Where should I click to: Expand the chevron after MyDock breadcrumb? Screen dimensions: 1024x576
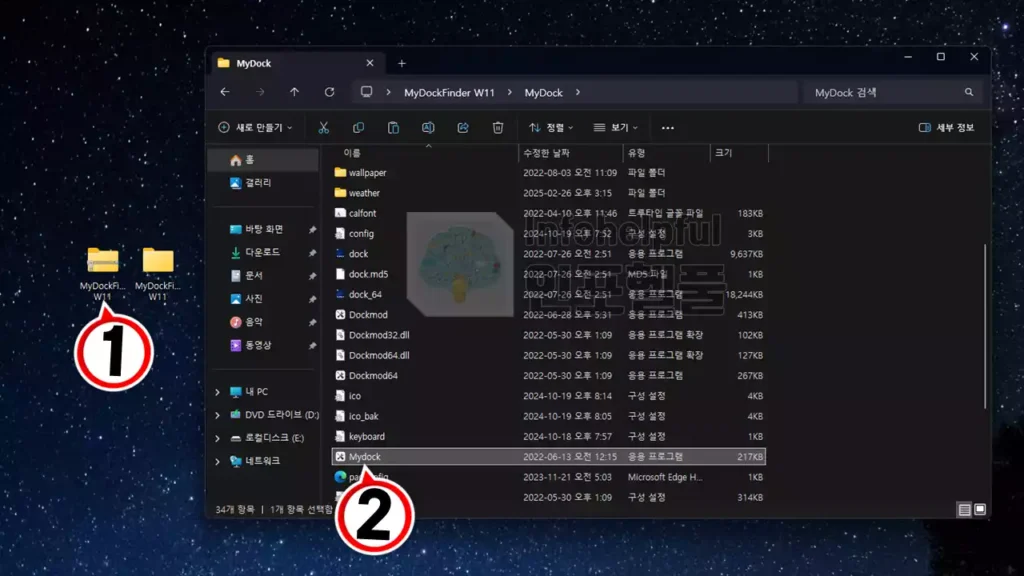pyautogui.click(x=578, y=92)
